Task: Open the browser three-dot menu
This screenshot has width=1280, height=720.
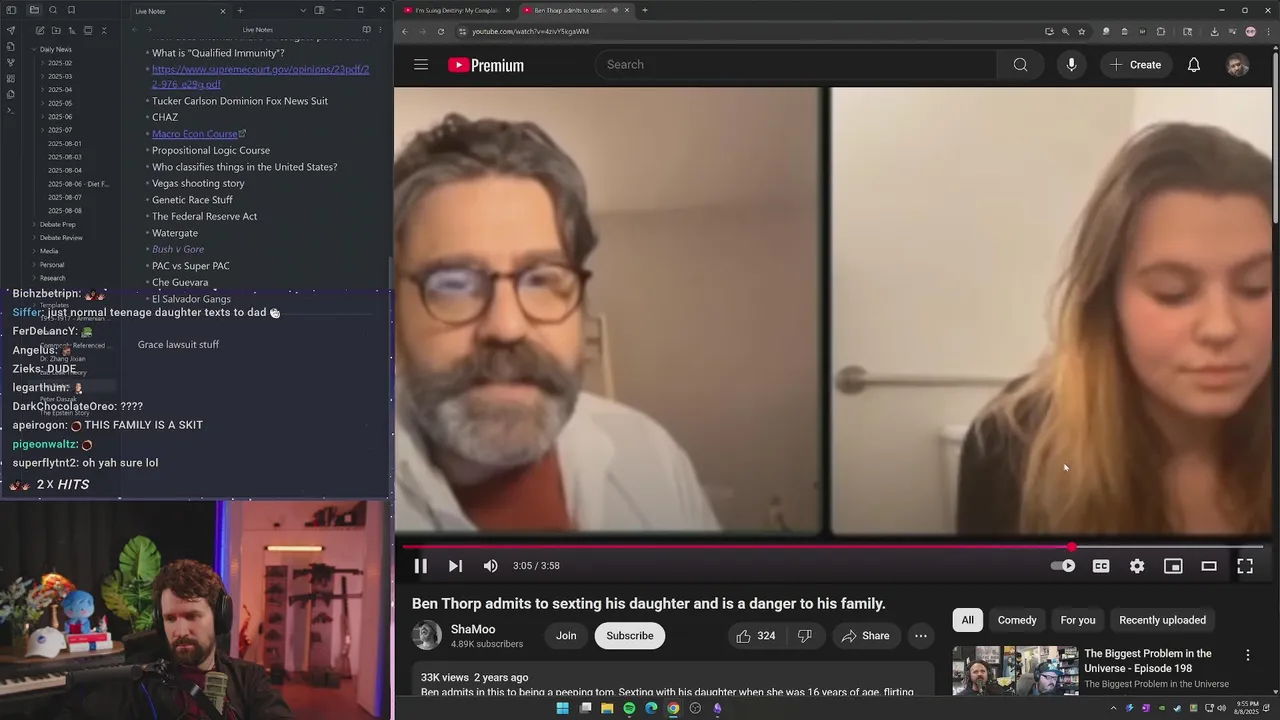Action: click(x=1268, y=31)
